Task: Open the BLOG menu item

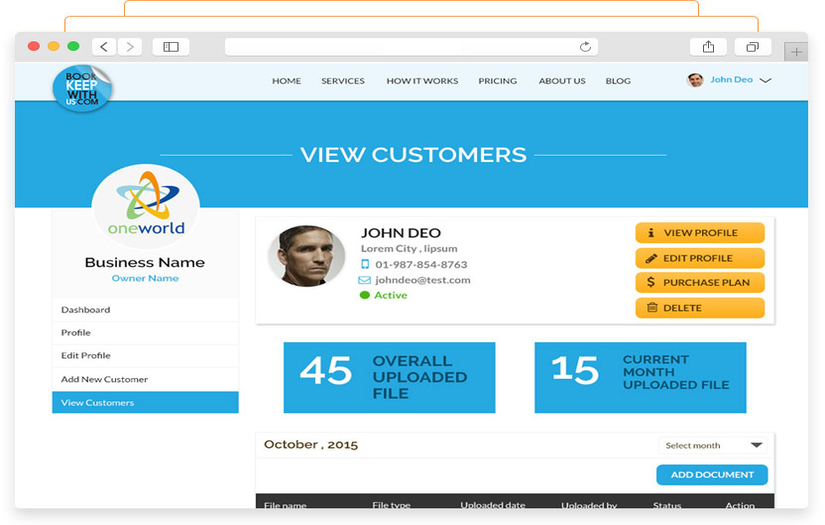Action: (618, 81)
